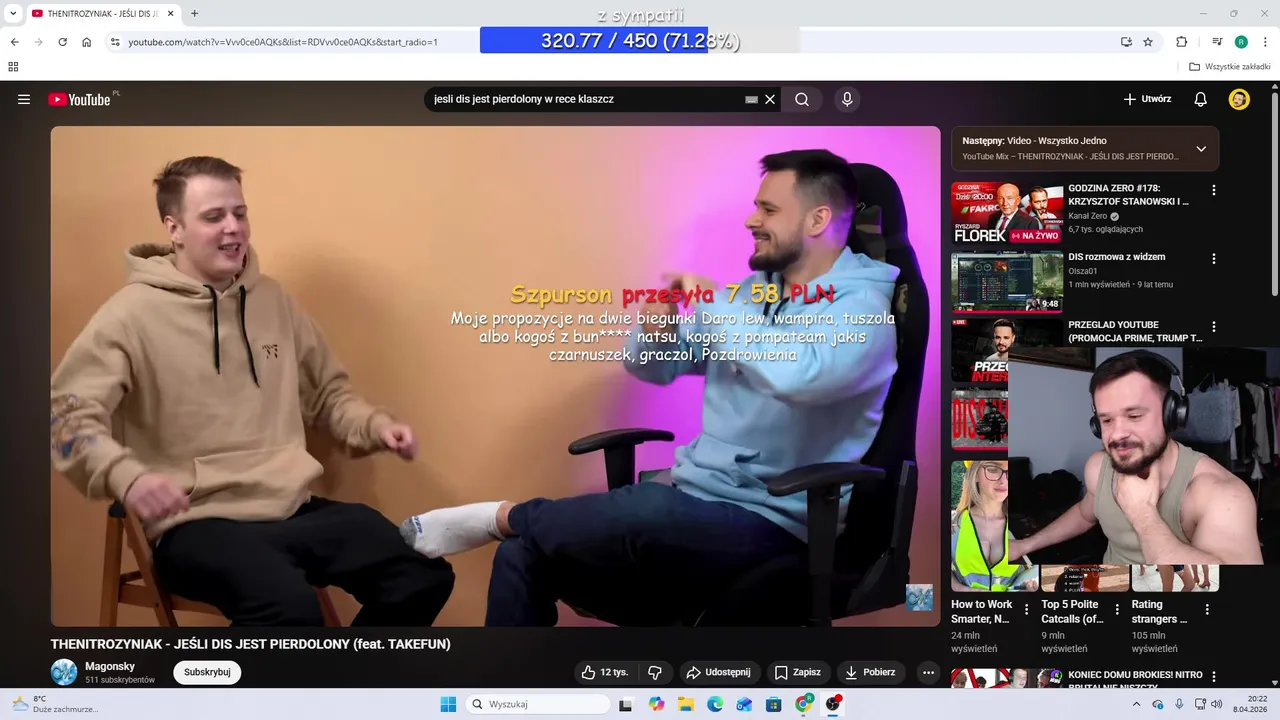Save video with the Zapisz button
This screenshot has width=1280, height=720.
(x=798, y=672)
